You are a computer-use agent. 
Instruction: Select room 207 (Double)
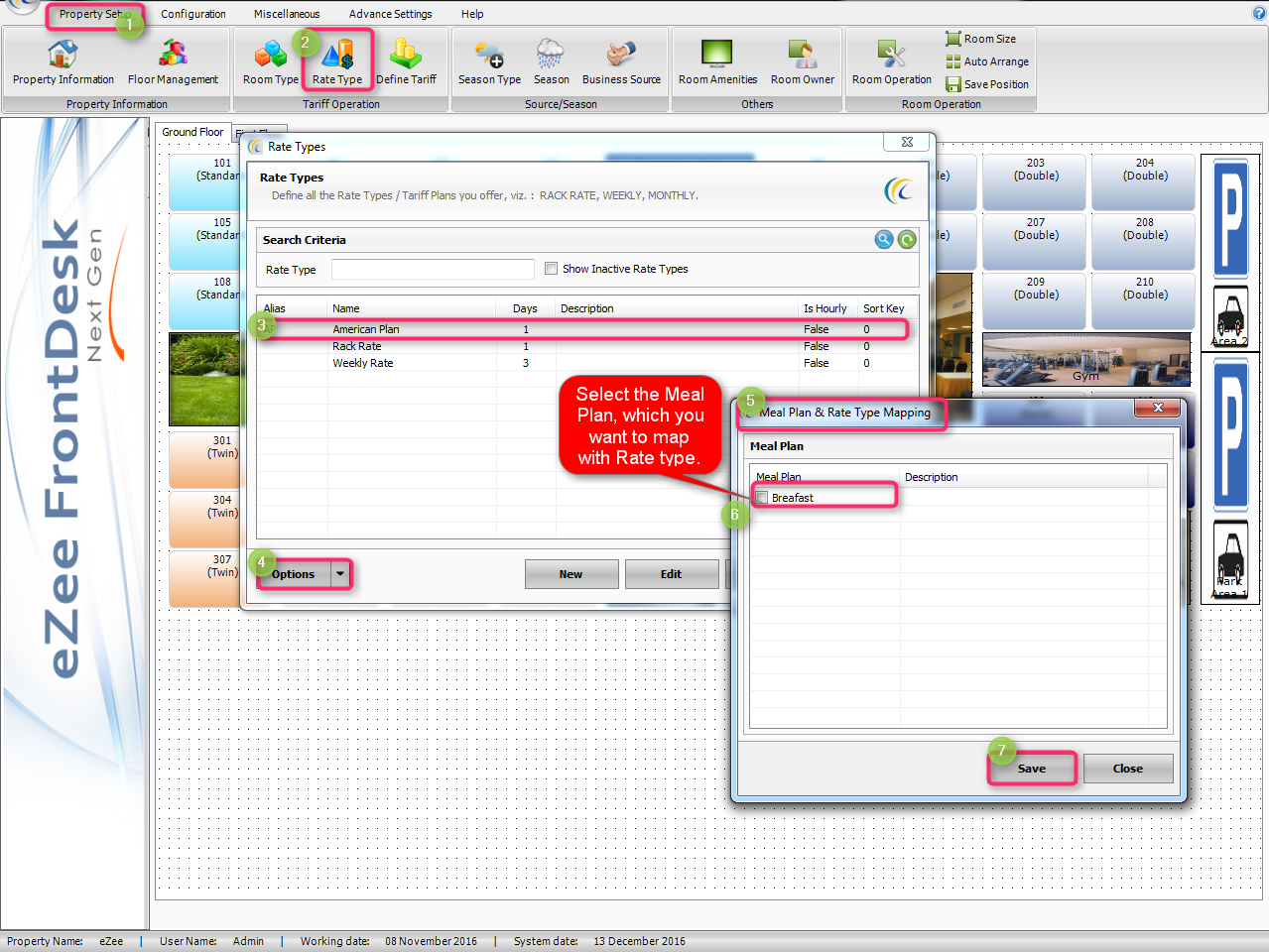pyautogui.click(x=1036, y=240)
